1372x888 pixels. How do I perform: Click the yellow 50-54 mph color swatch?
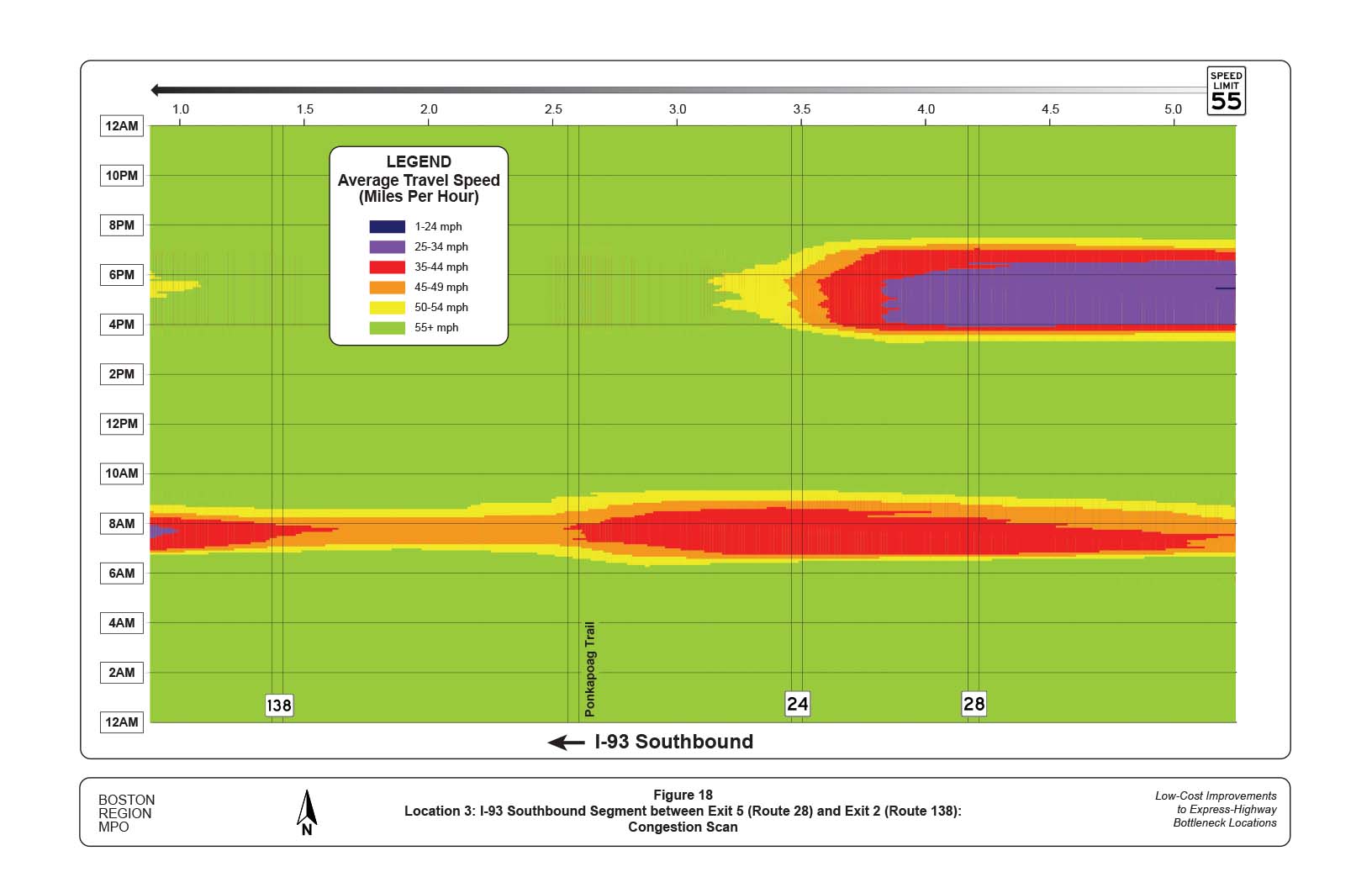click(388, 307)
